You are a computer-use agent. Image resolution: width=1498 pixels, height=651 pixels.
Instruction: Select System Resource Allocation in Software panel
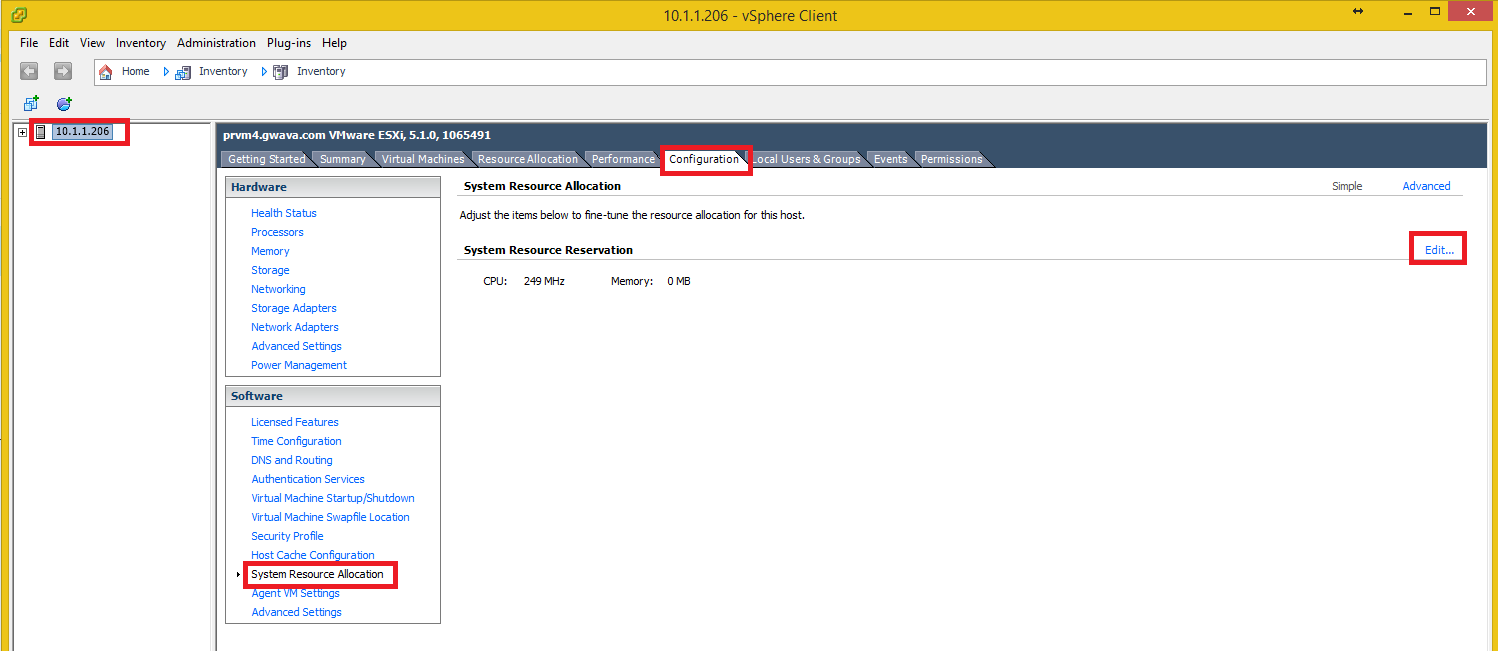point(317,574)
